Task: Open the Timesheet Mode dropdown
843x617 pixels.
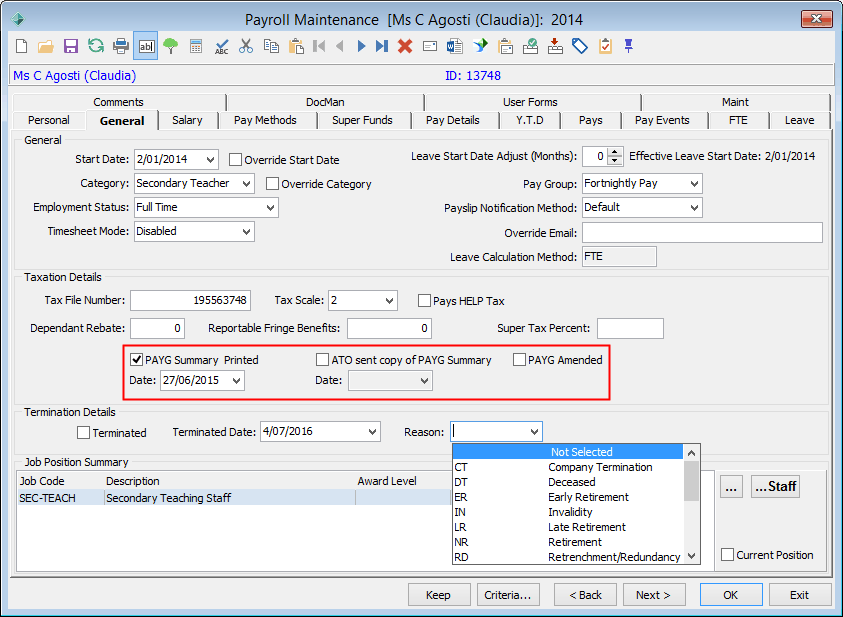Action: [x=247, y=232]
